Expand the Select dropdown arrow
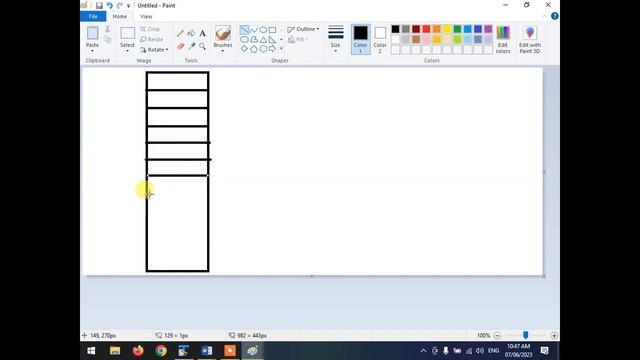This screenshot has height=360, width=640. (x=127, y=51)
